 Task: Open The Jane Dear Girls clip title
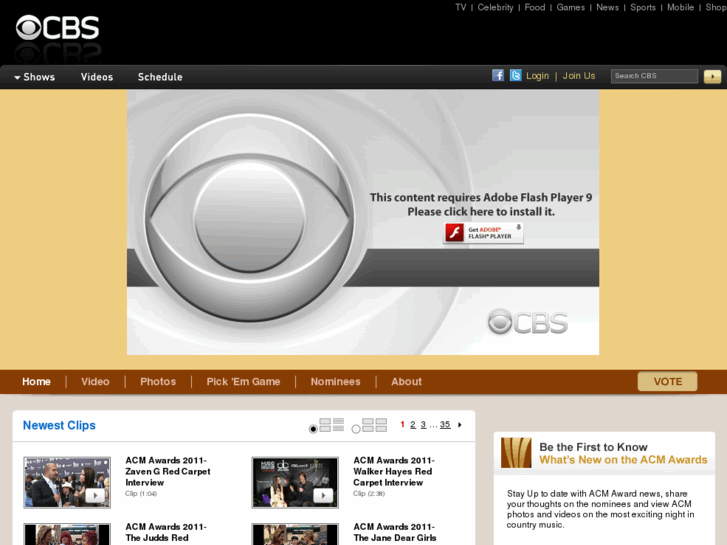[395, 532]
